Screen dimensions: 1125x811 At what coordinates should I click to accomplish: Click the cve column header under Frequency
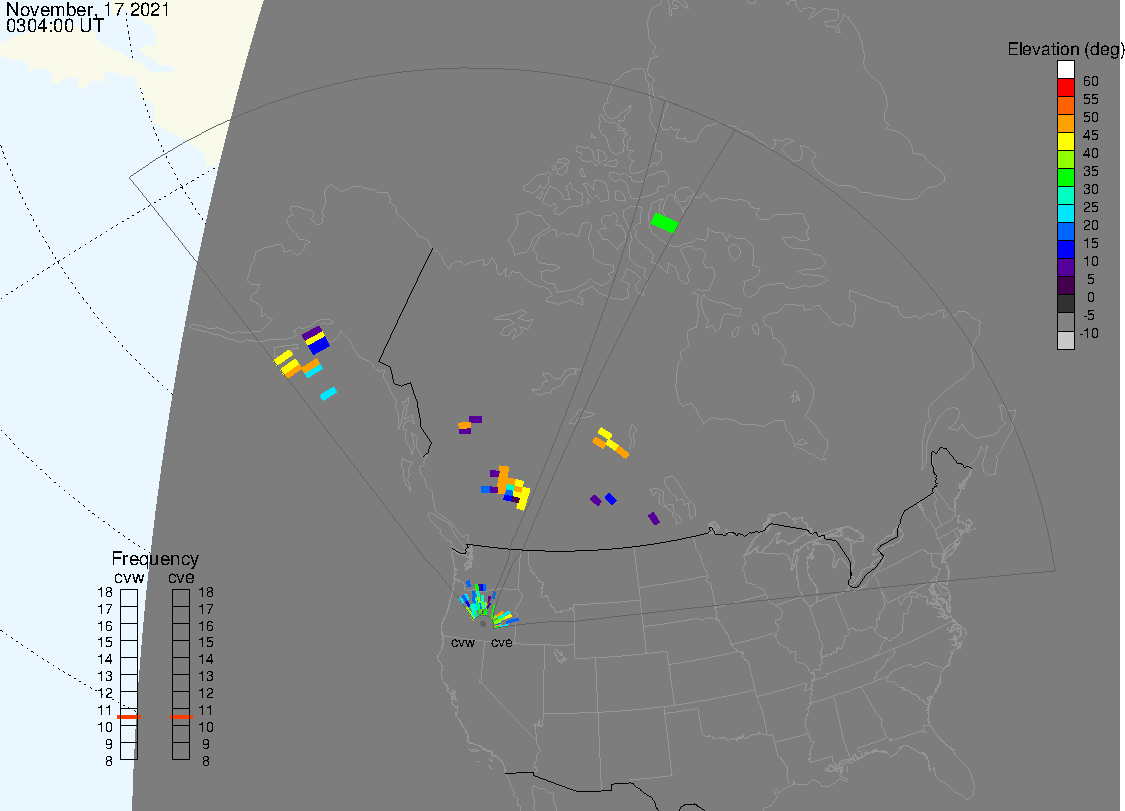point(181,576)
